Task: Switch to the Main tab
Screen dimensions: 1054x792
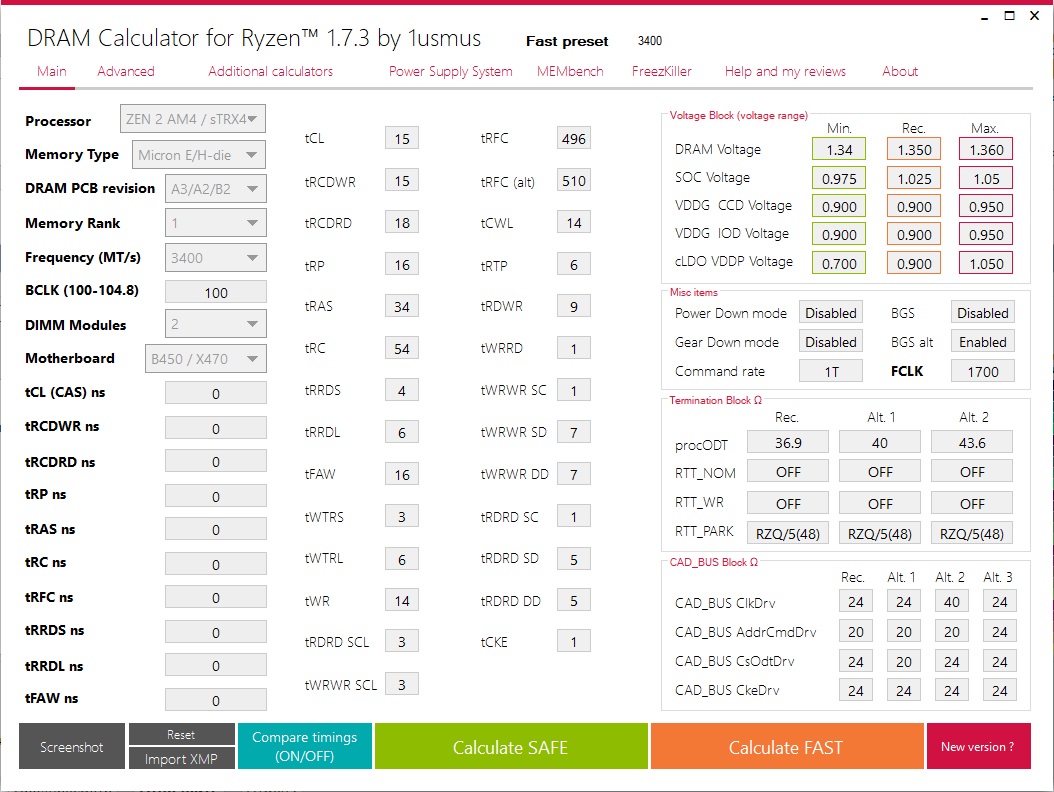Action: (x=51, y=71)
